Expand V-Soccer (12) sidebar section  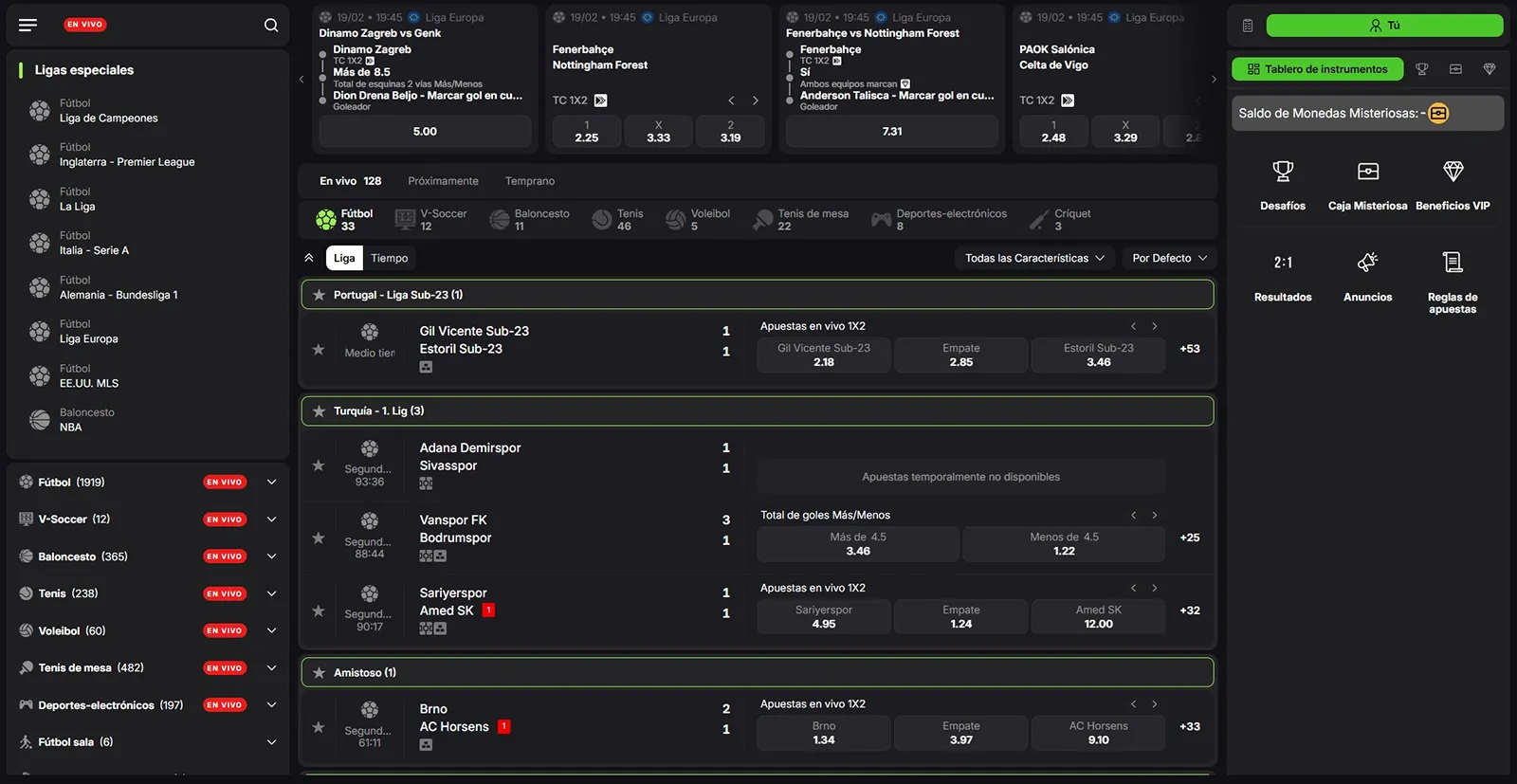click(x=271, y=520)
